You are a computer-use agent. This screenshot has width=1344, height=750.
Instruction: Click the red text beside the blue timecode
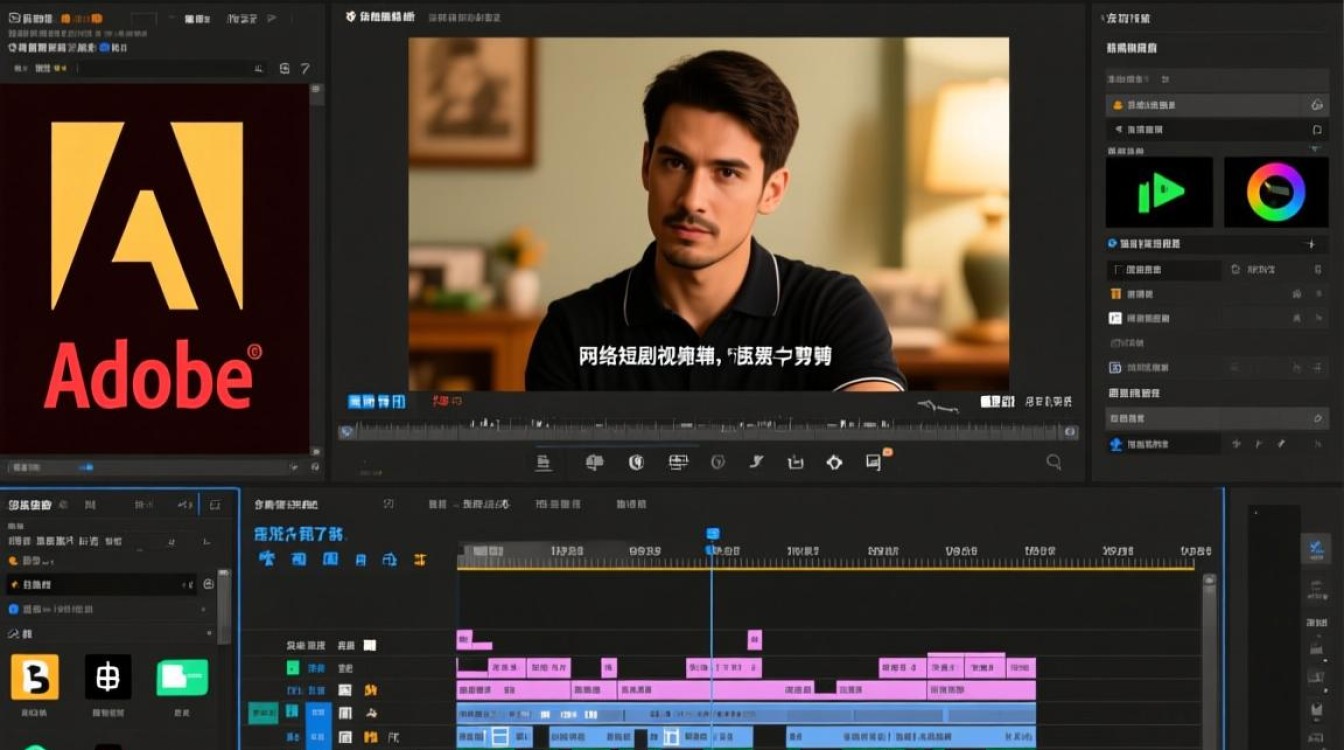(x=447, y=402)
